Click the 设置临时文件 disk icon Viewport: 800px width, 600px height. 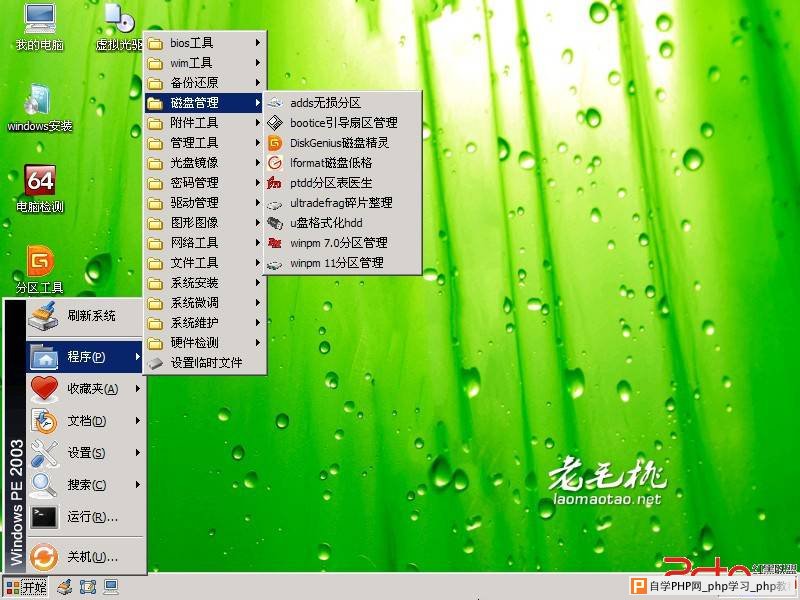pyautogui.click(x=155, y=363)
